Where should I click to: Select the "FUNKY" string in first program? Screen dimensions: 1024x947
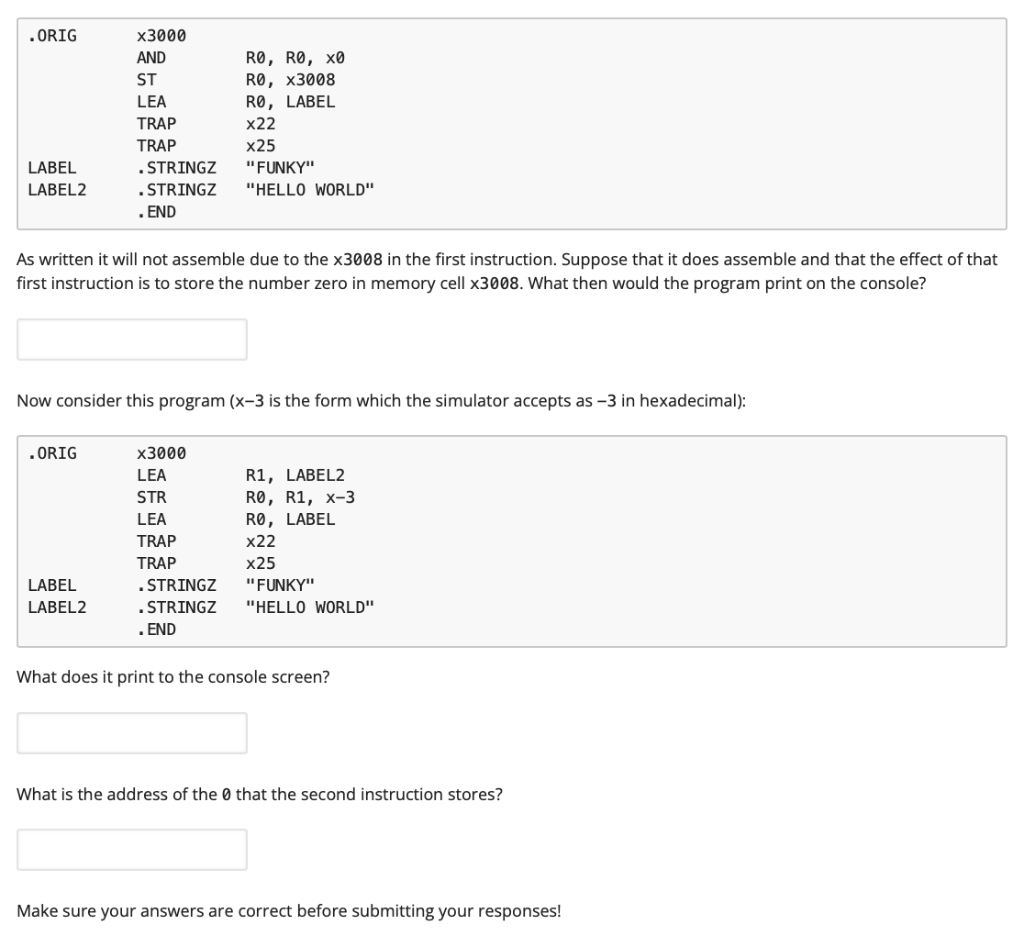(283, 167)
